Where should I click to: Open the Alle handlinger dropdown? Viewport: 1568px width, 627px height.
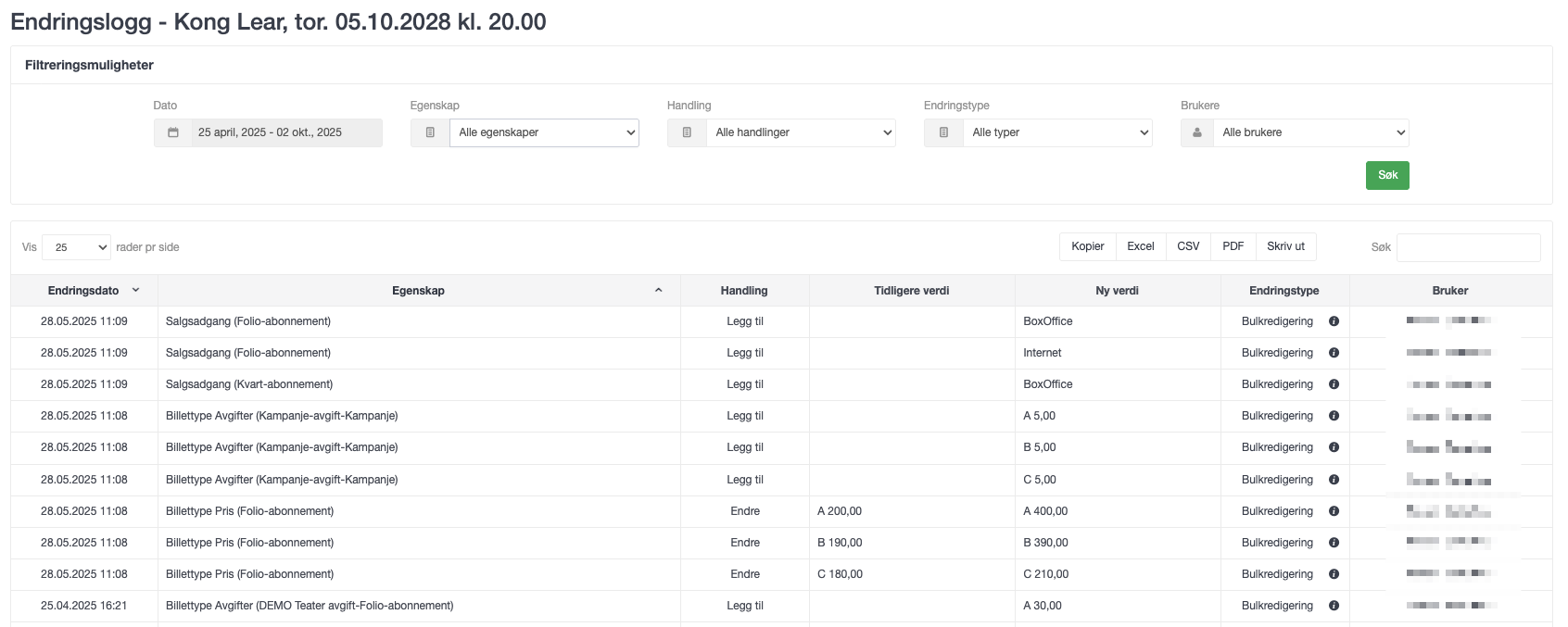point(802,132)
